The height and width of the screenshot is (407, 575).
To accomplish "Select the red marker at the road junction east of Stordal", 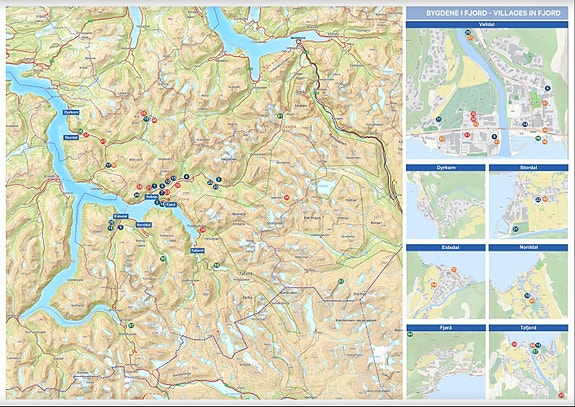I will 103,142.
